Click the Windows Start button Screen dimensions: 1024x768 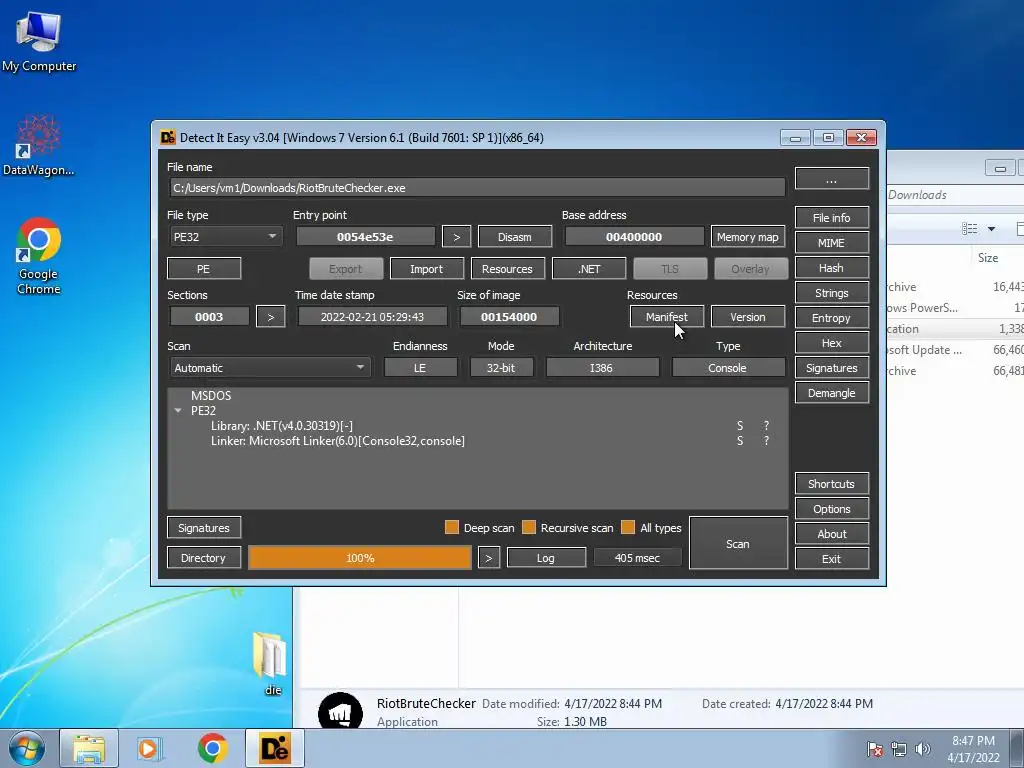[x=27, y=748]
